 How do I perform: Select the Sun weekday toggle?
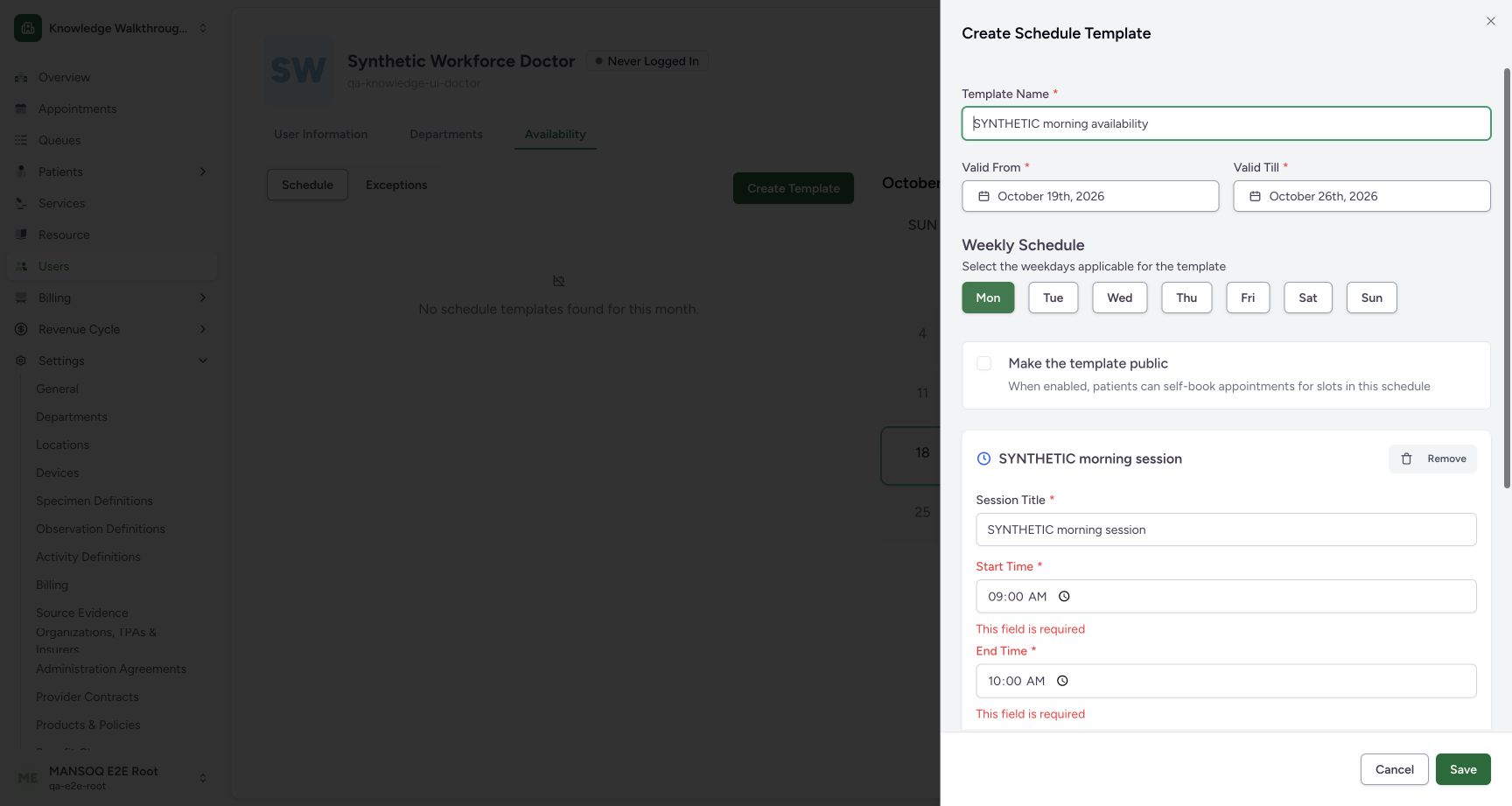(x=1371, y=298)
